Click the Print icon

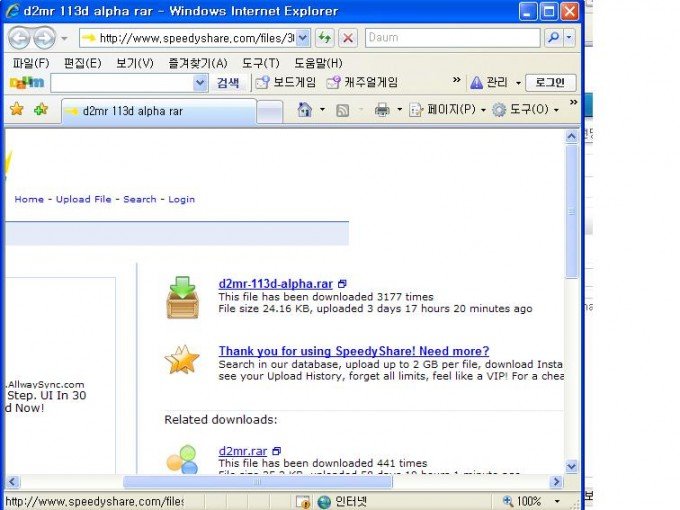pyautogui.click(x=382, y=110)
